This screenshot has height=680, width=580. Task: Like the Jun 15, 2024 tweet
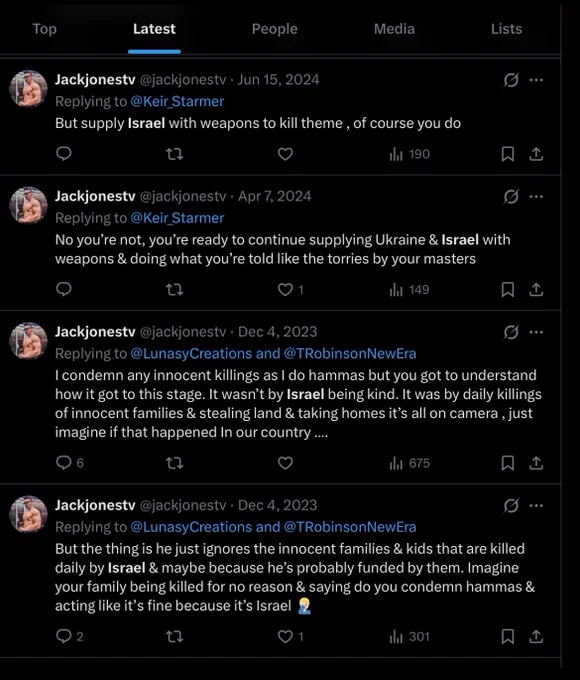click(285, 154)
